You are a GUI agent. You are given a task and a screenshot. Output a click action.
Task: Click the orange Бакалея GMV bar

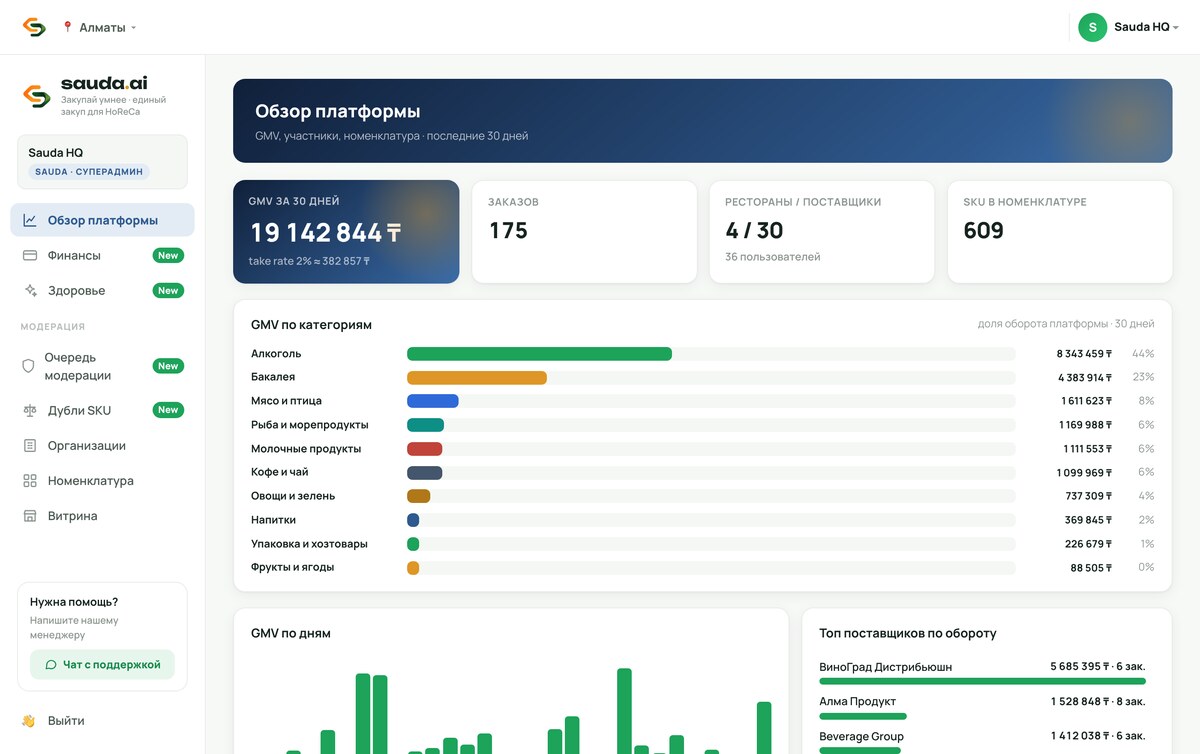(477, 378)
